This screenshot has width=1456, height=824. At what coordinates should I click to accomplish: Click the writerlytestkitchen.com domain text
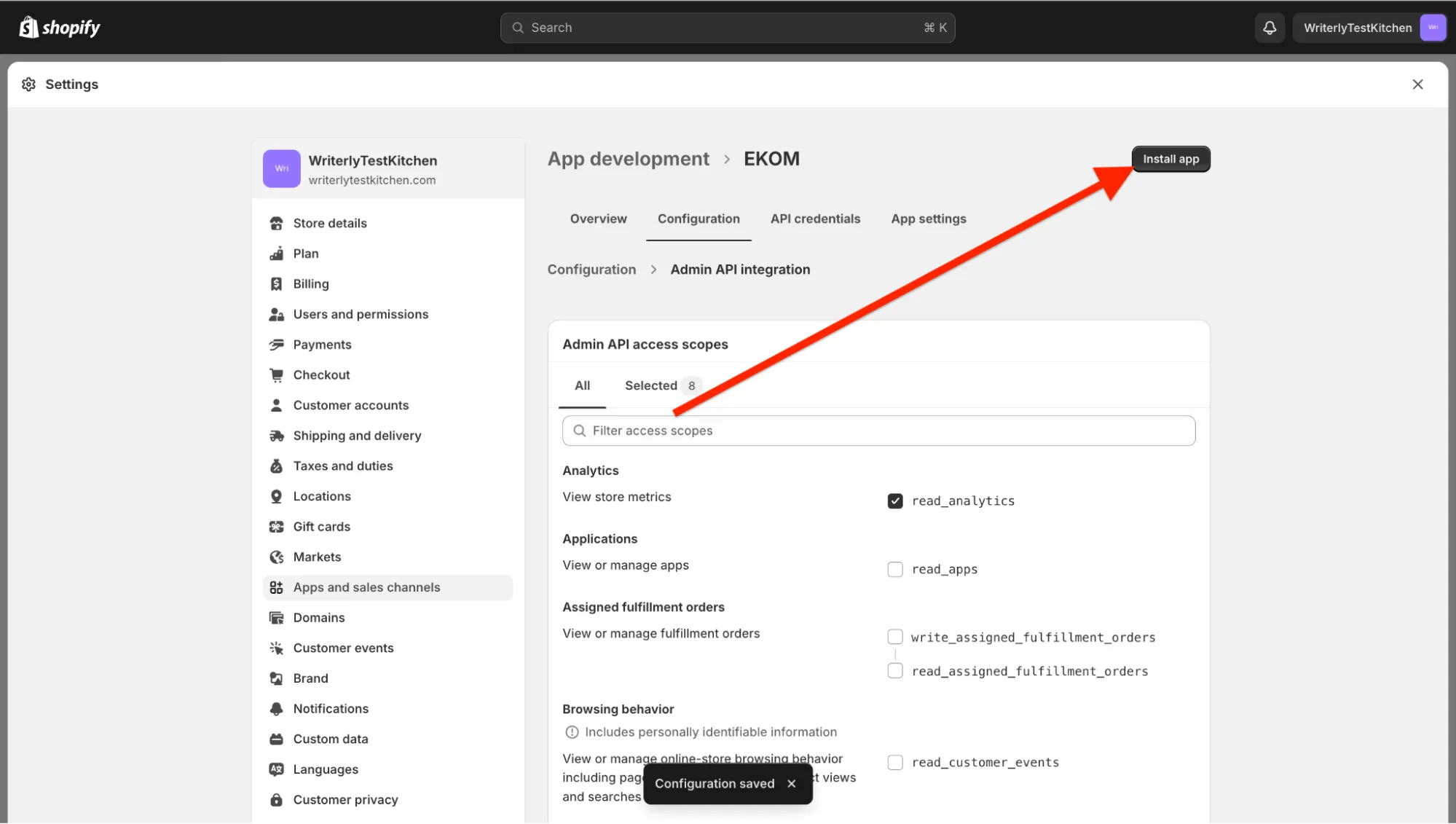[x=372, y=181]
